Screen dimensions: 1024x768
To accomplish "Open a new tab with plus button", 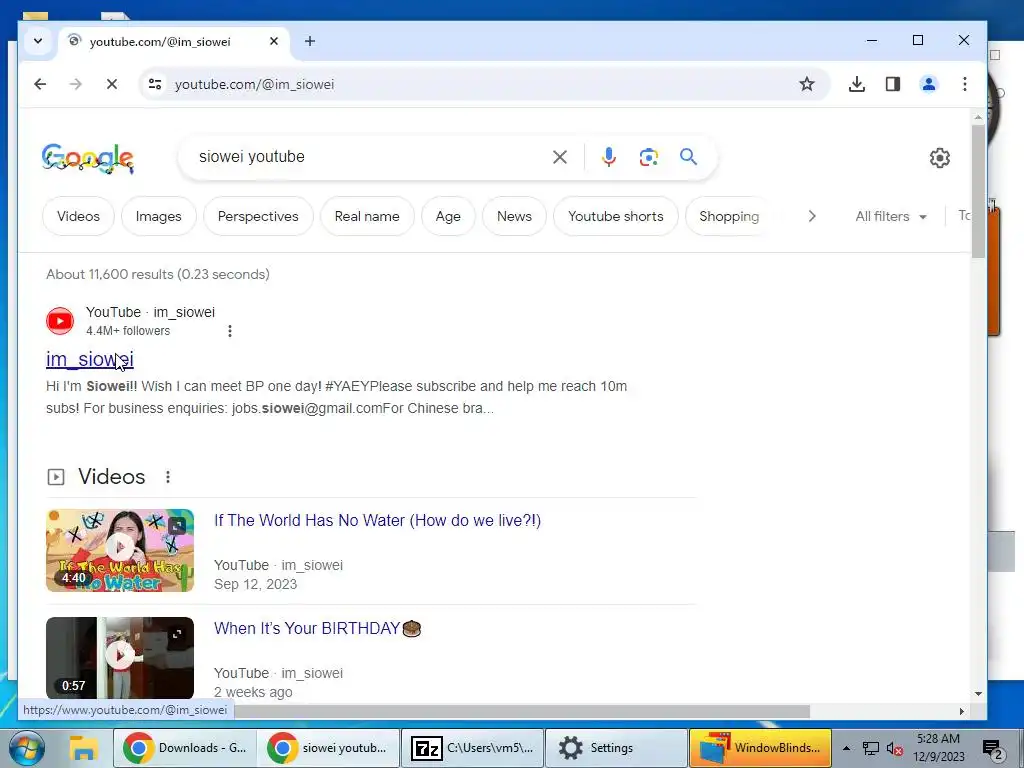I will [x=310, y=41].
